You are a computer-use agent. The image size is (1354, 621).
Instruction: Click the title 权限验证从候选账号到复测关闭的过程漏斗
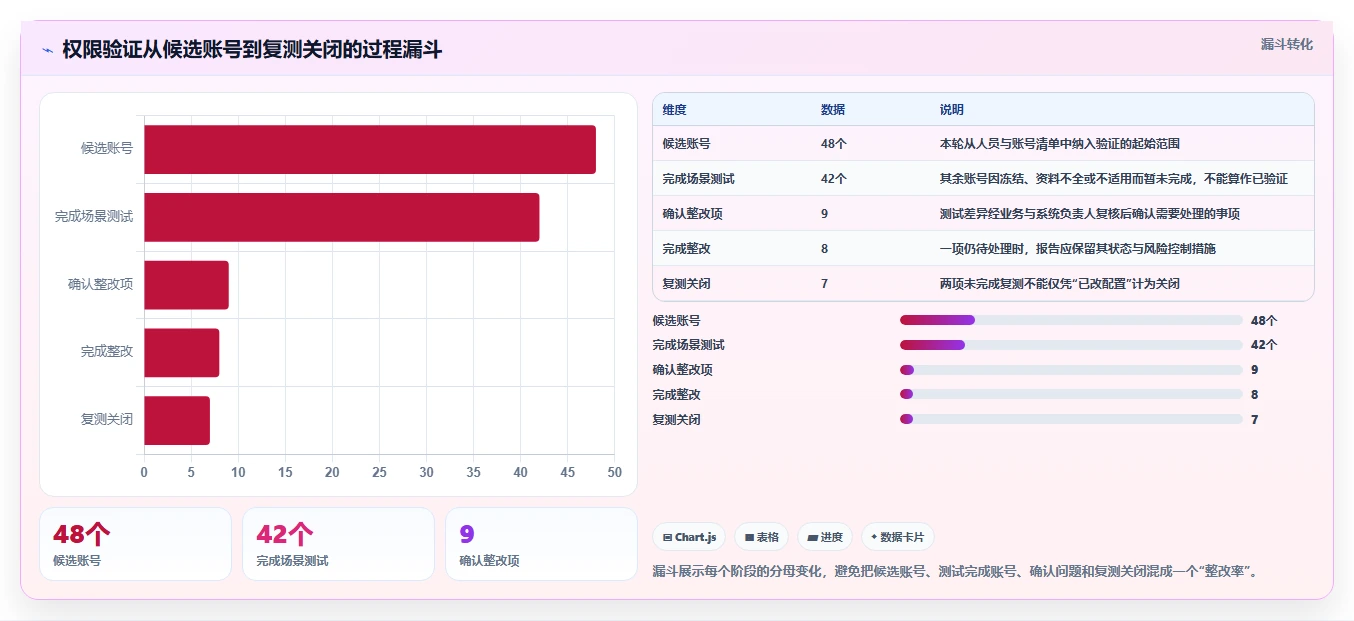pyautogui.click(x=252, y=50)
